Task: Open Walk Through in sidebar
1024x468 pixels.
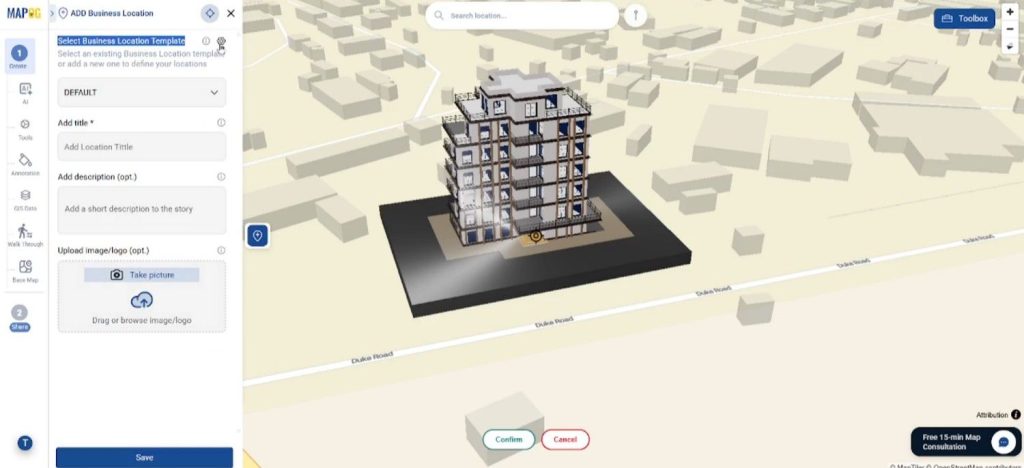Action: pos(25,236)
